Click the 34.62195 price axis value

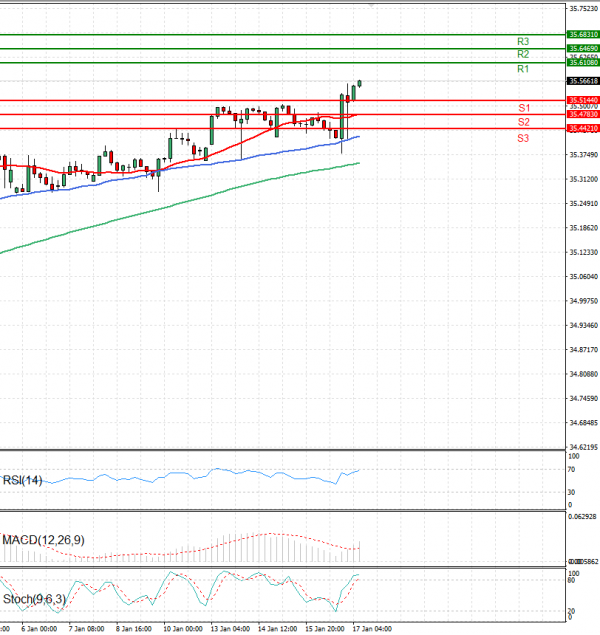click(583, 447)
